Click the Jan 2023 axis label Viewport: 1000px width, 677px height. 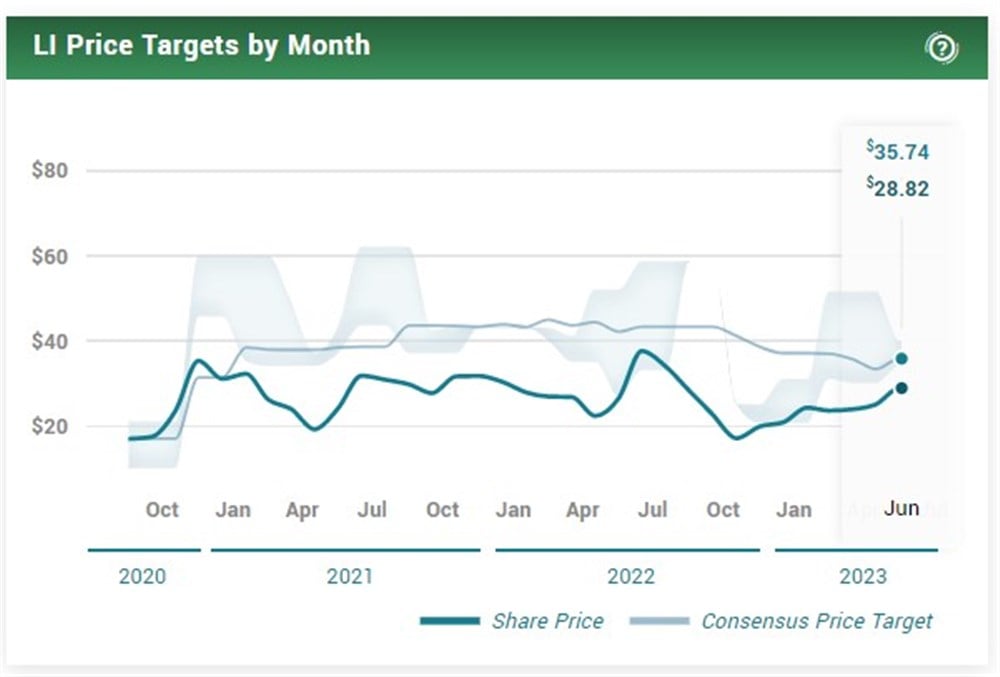point(793,509)
